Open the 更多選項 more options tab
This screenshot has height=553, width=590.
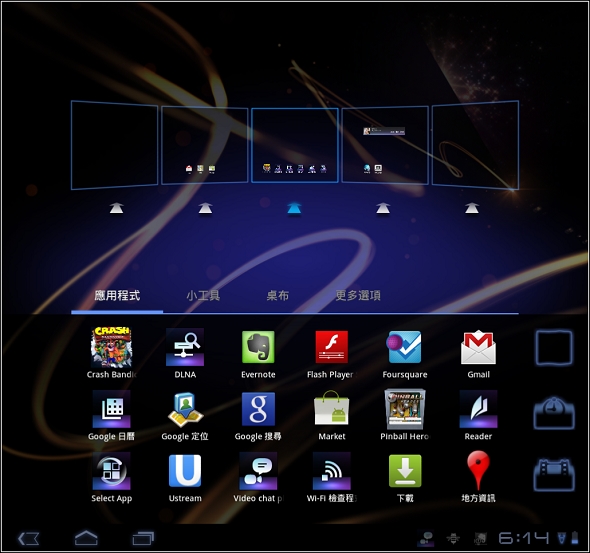[x=358, y=295]
